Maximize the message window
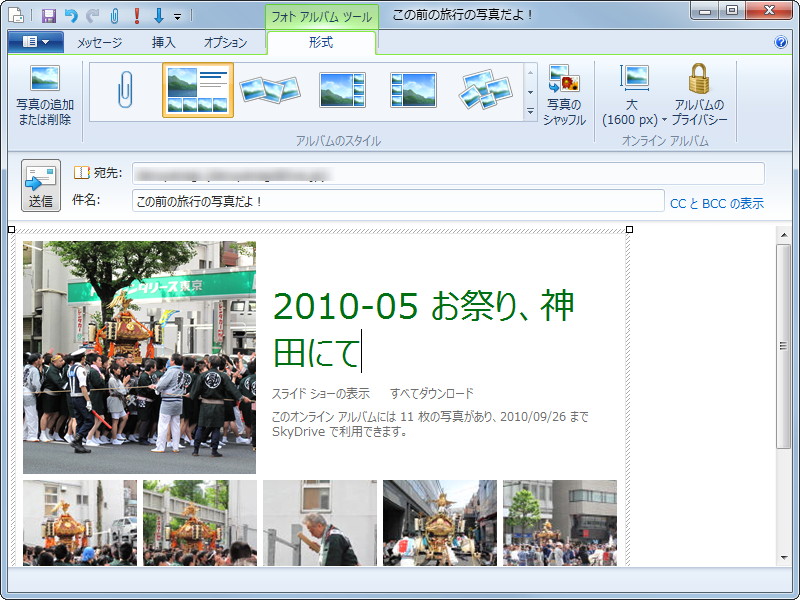 pyautogui.click(x=732, y=11)
